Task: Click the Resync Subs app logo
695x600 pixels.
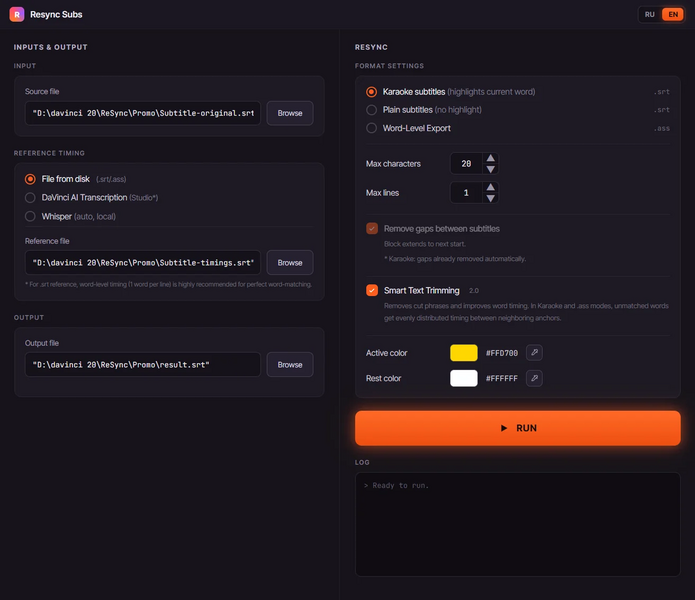Action: tap(17, 14)
